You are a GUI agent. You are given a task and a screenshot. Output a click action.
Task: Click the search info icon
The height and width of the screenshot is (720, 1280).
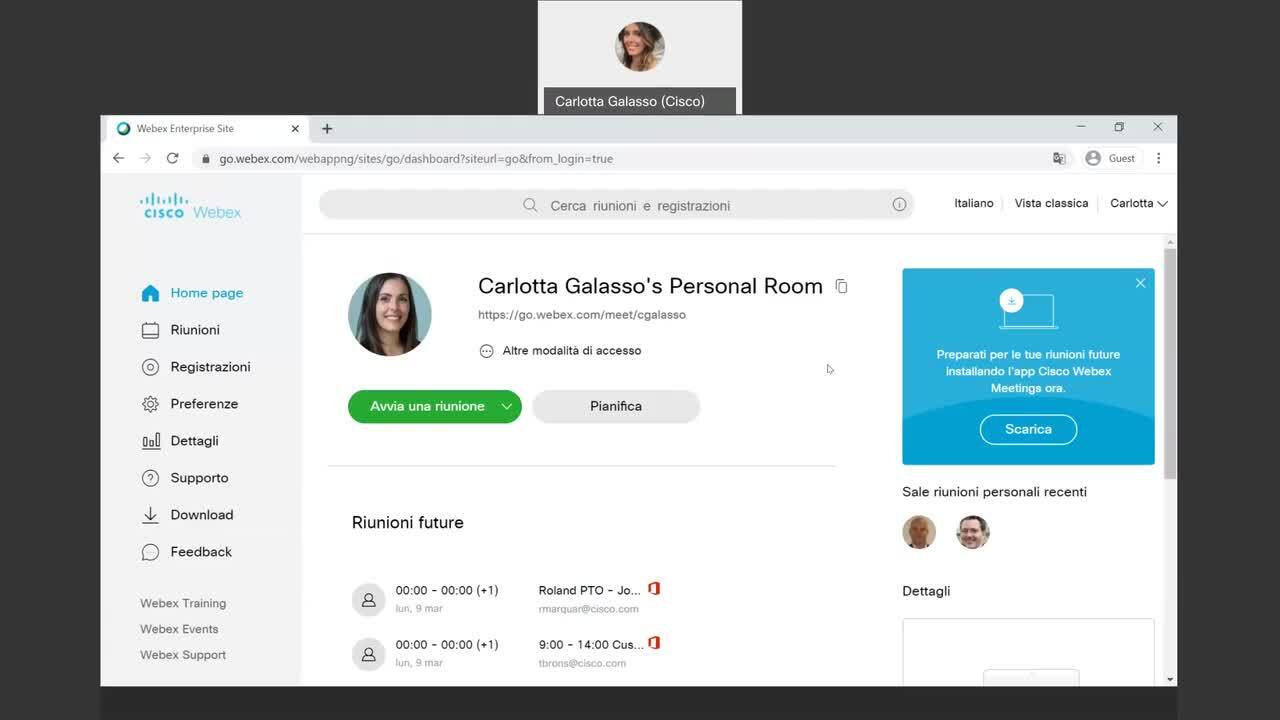click(x=899, y=205)
